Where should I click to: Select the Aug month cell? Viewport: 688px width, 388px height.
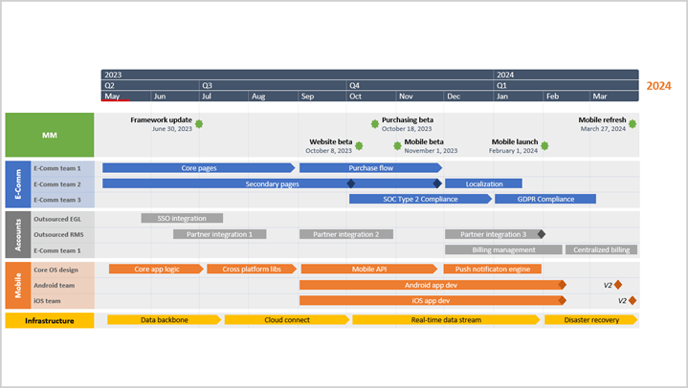click(273, 96)
